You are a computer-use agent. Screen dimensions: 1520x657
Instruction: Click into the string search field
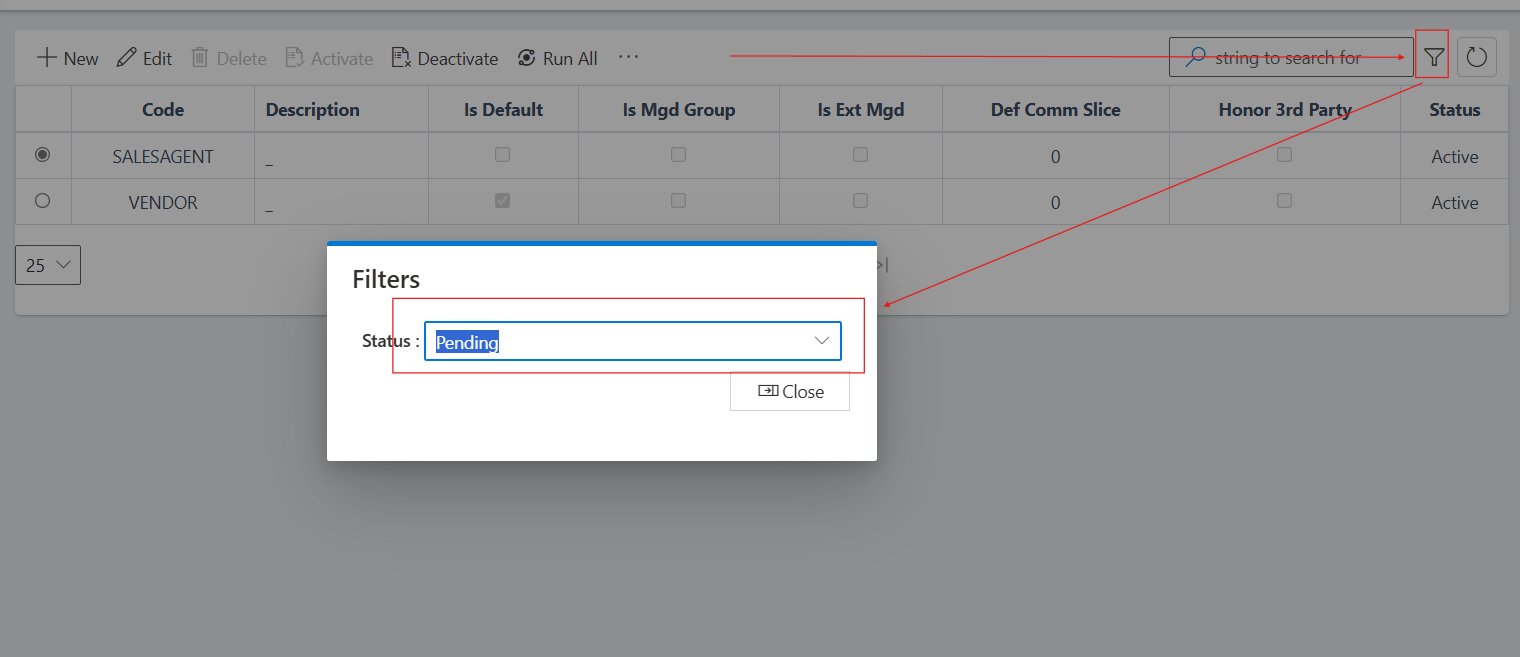1291,58
